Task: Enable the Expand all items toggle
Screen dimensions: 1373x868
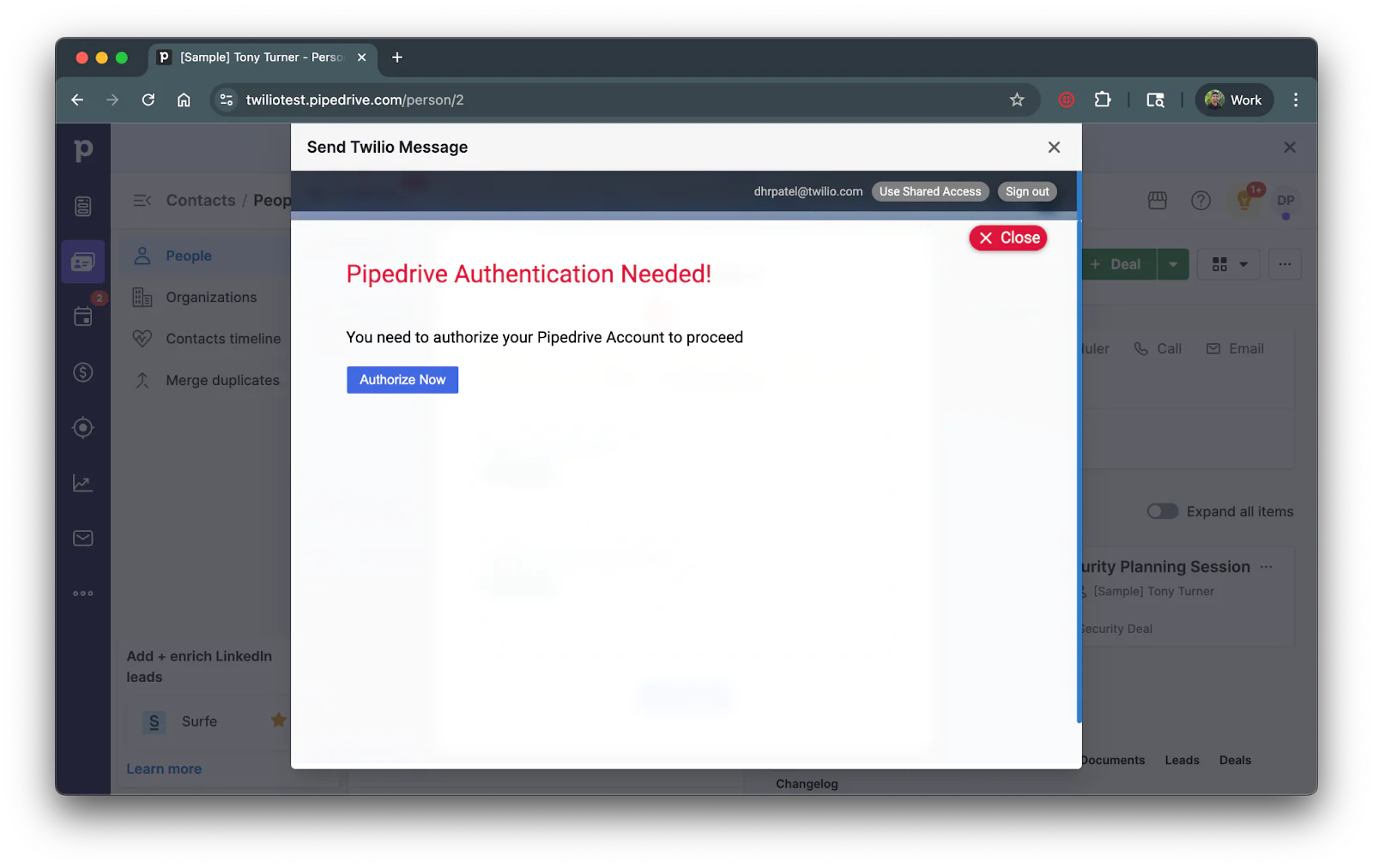Action: point(1161,510)
